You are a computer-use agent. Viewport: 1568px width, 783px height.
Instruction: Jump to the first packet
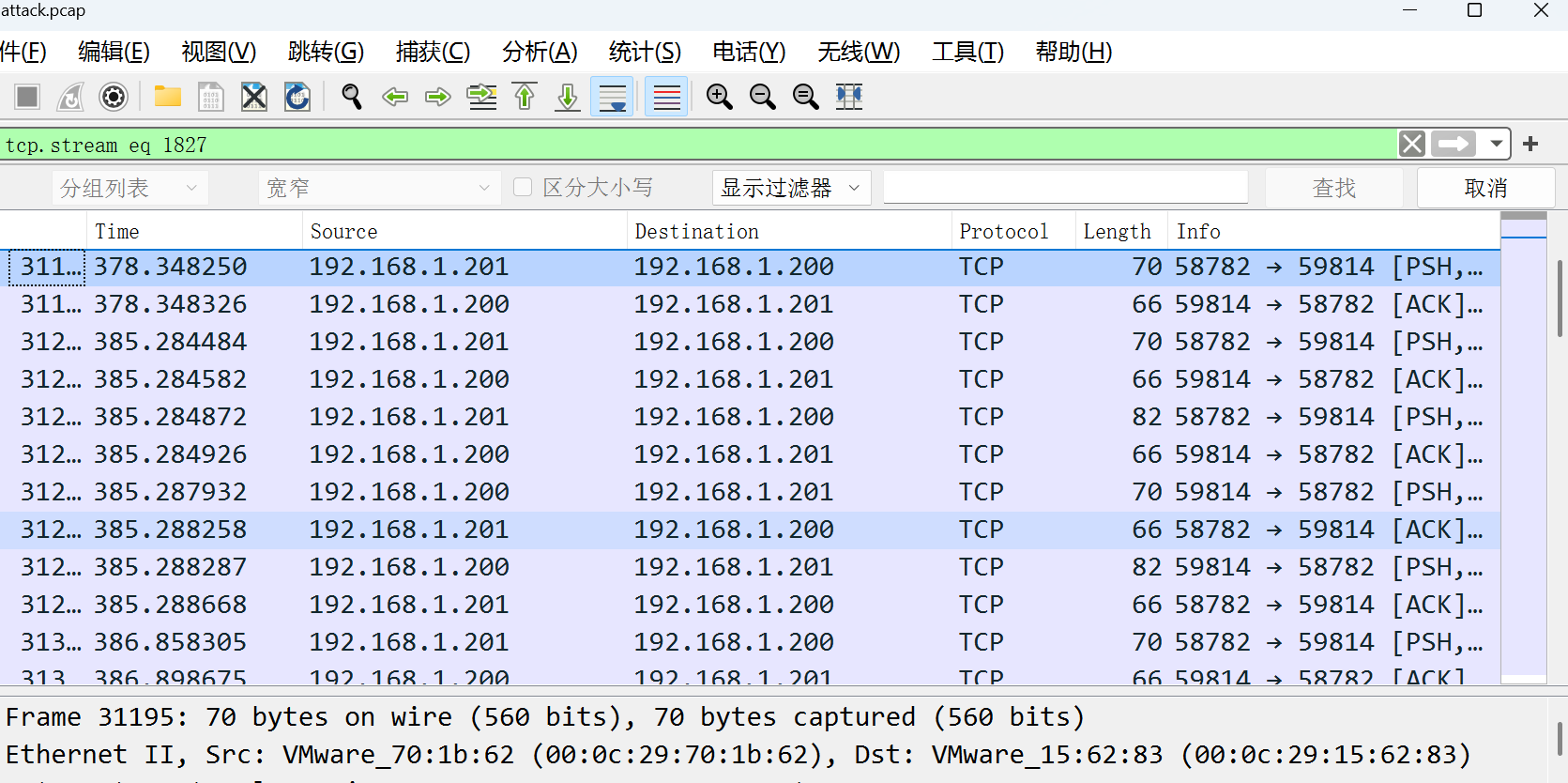click(525, 97)
